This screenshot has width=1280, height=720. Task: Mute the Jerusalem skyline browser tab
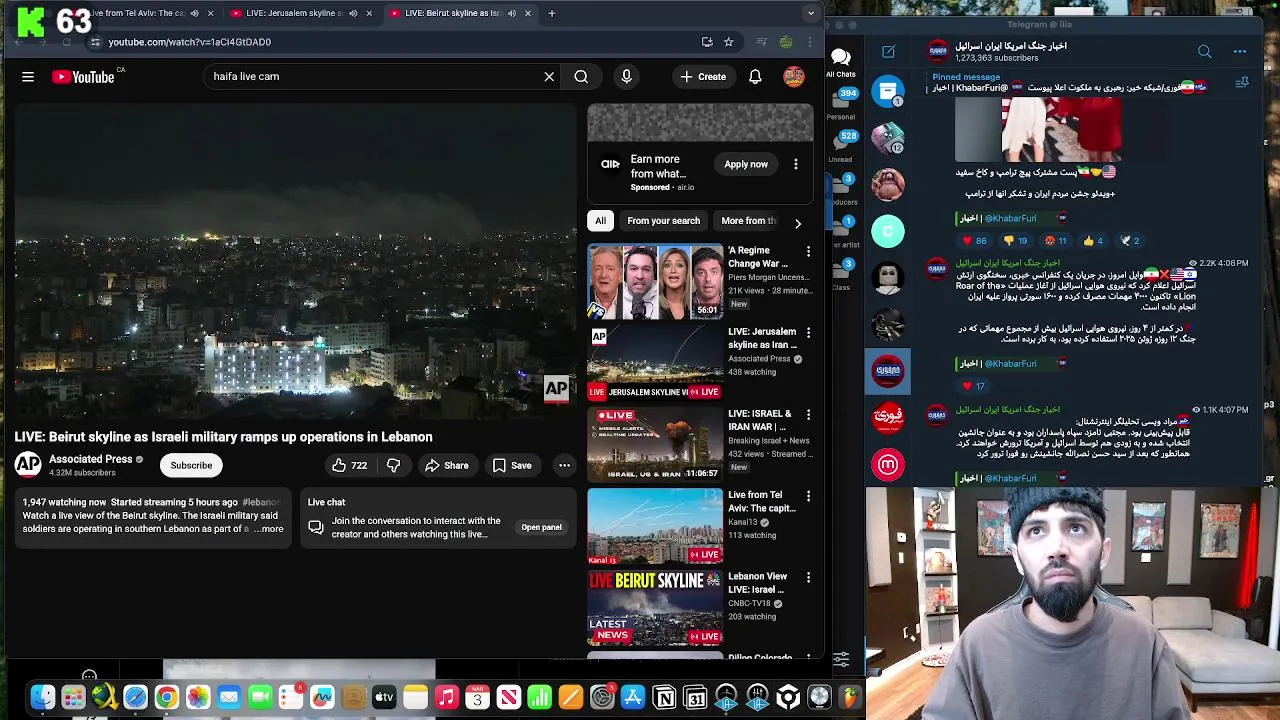tap(353, 13)
